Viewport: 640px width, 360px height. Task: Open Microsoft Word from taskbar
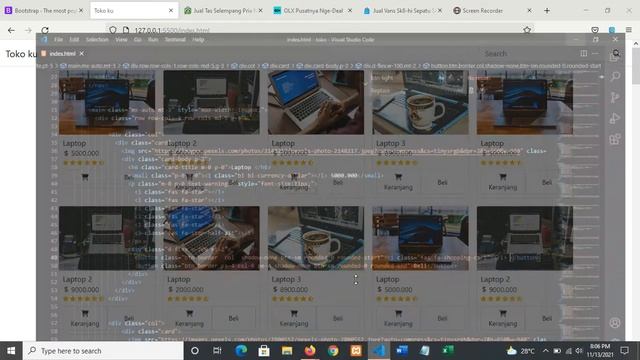pos(402,351)
